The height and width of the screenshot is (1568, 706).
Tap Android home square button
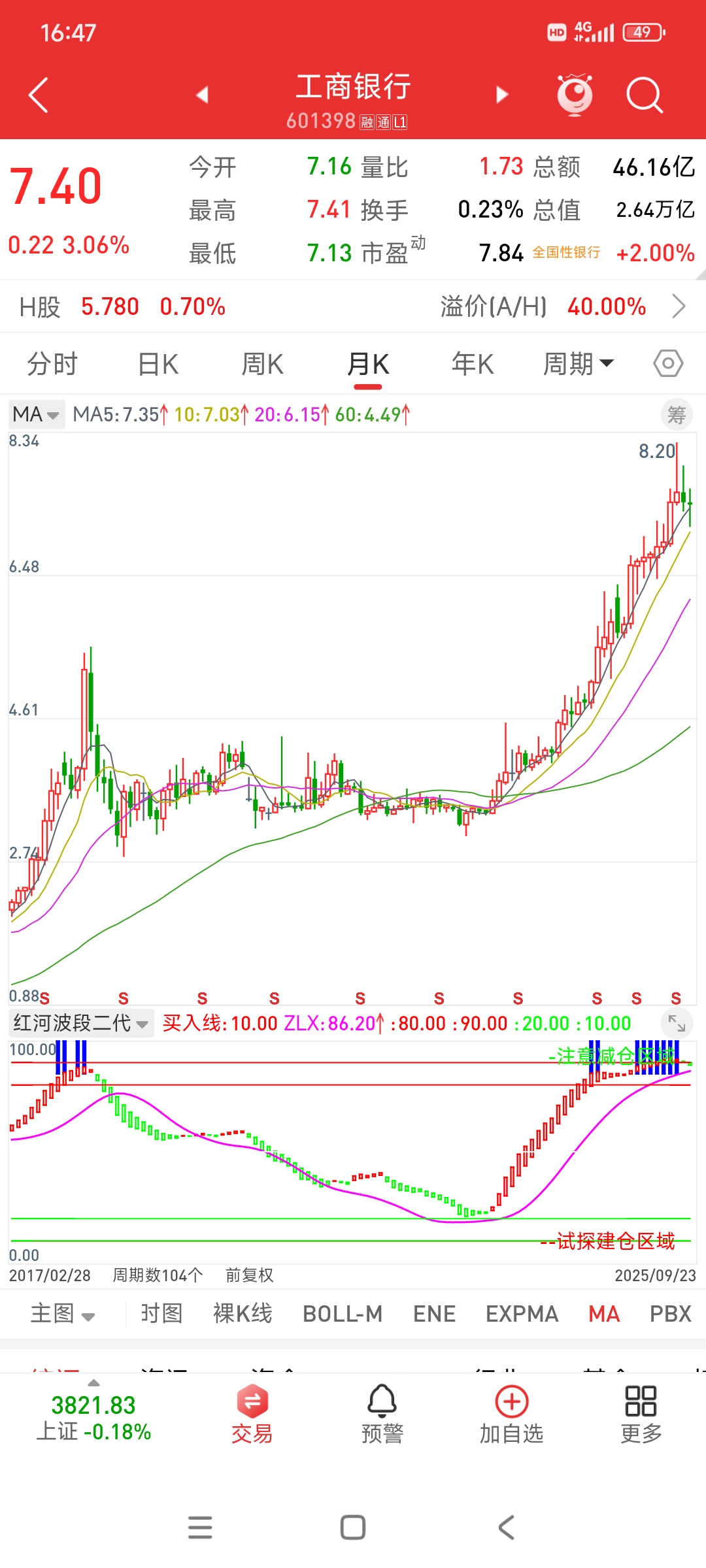[353, 1527]
